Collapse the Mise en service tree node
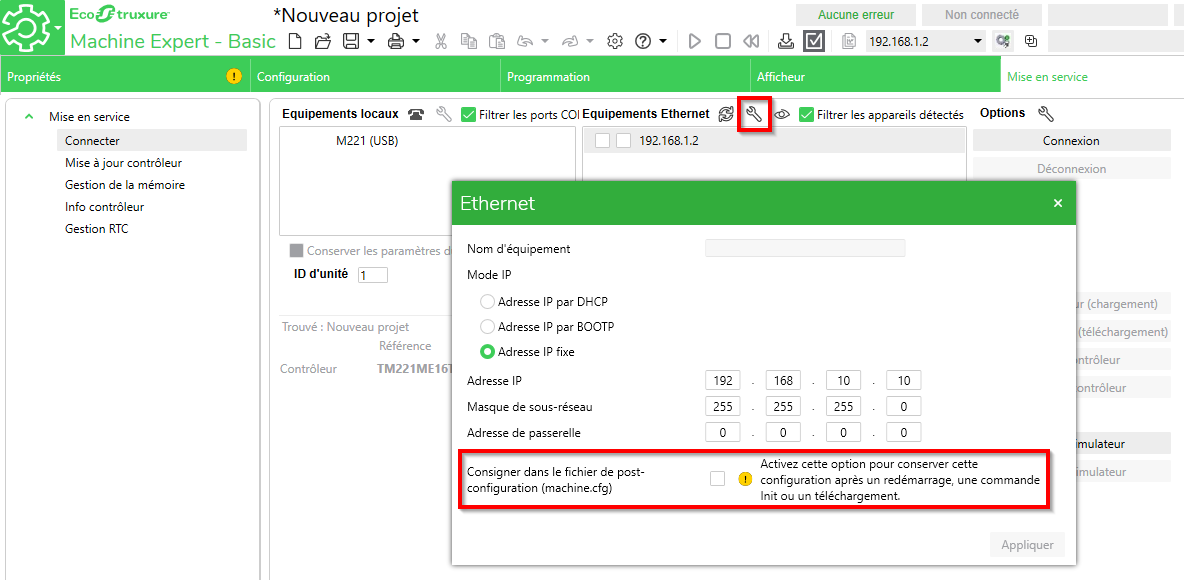This screenshot has height=580, width=1184. pos(29,117)
